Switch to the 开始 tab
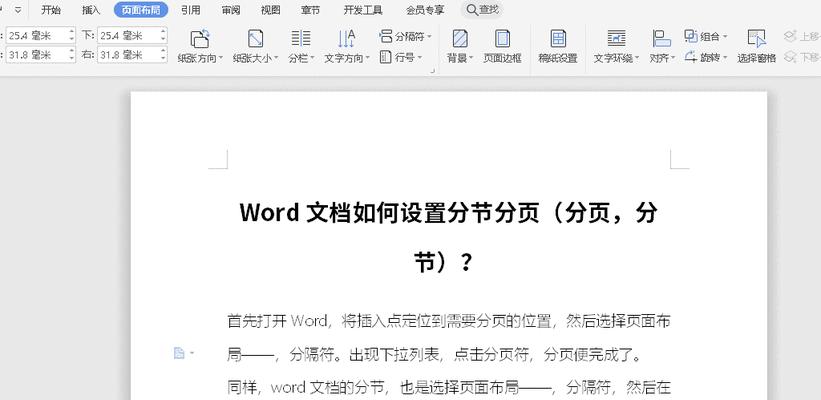This screenshot has width=821, height=400. pos(51,10)
